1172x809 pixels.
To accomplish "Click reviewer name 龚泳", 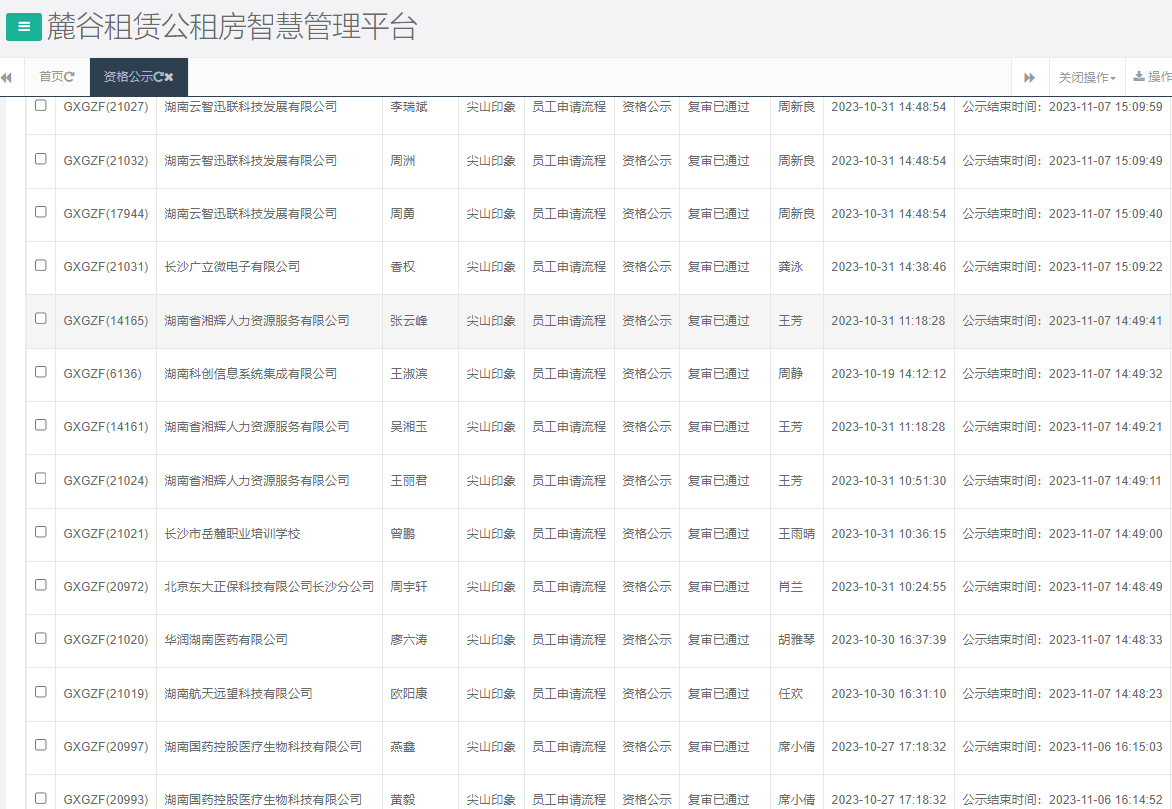I will click(791, 267).
